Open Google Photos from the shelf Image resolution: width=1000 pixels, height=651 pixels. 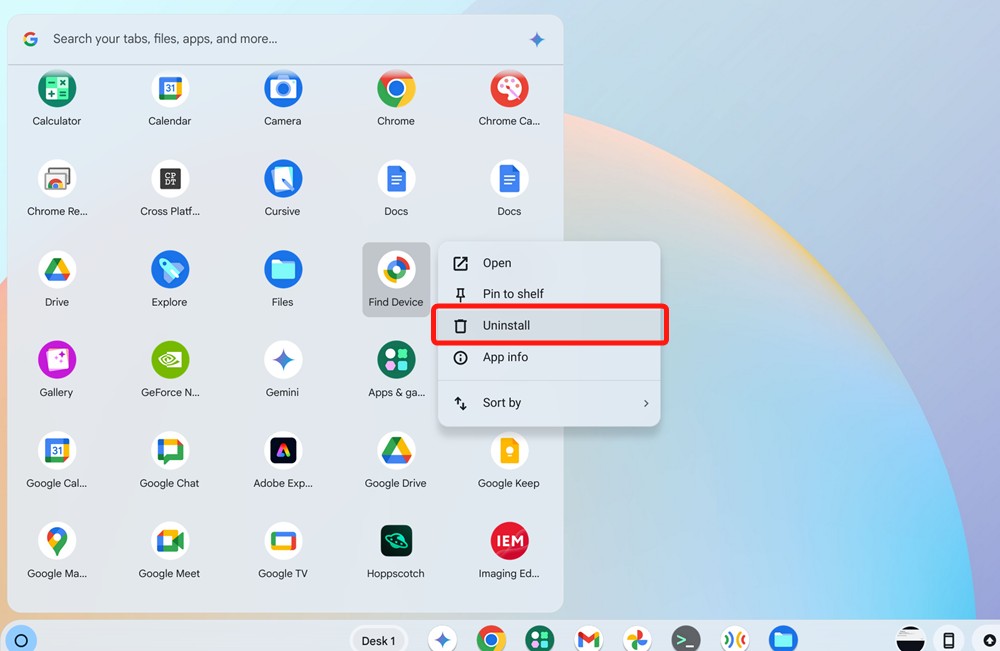click(637, 639)
